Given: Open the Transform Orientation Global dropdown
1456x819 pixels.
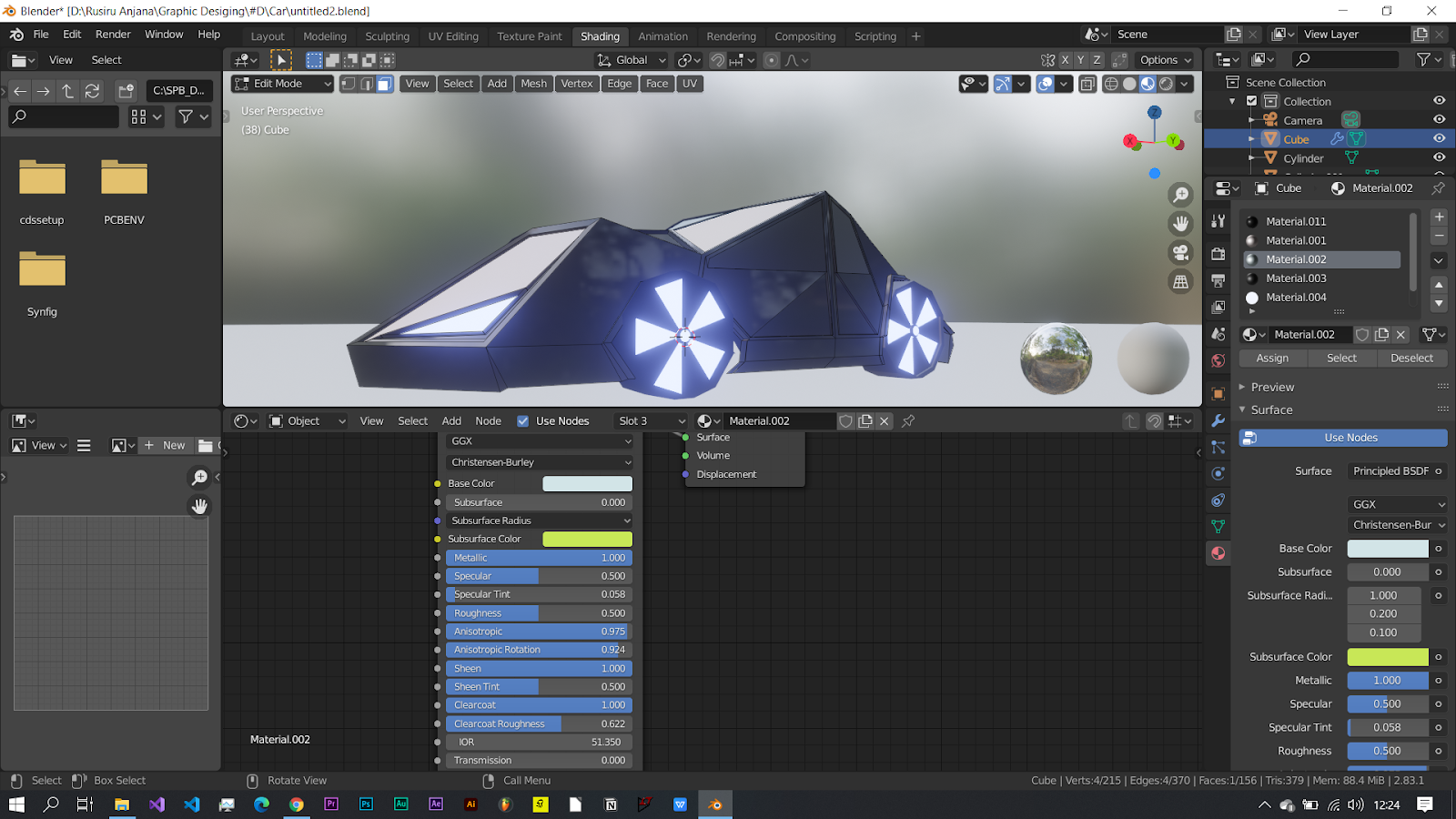Looking at the screenshot, I should (x=632, y=60).
